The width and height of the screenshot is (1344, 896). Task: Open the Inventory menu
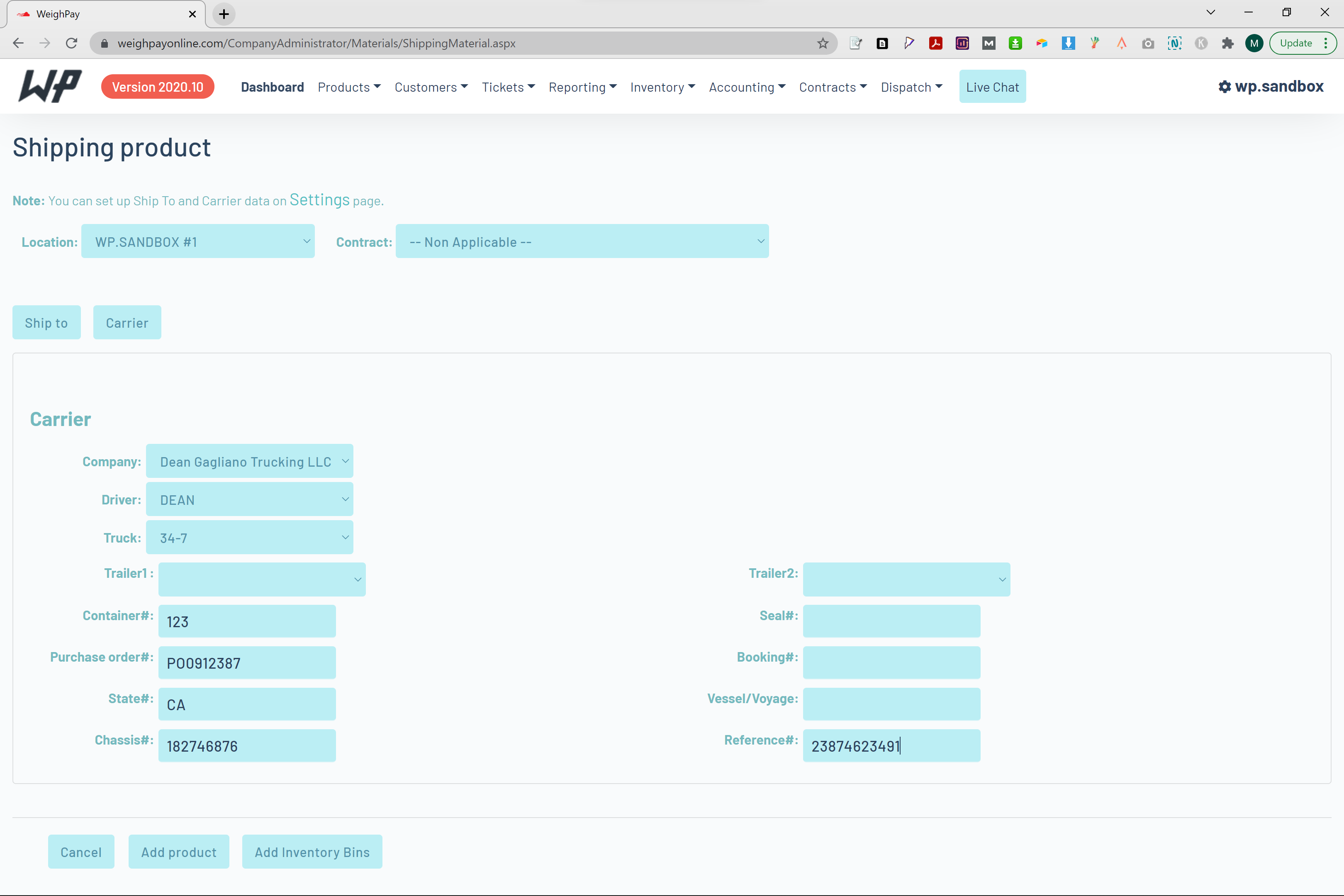tap(662, 87)
